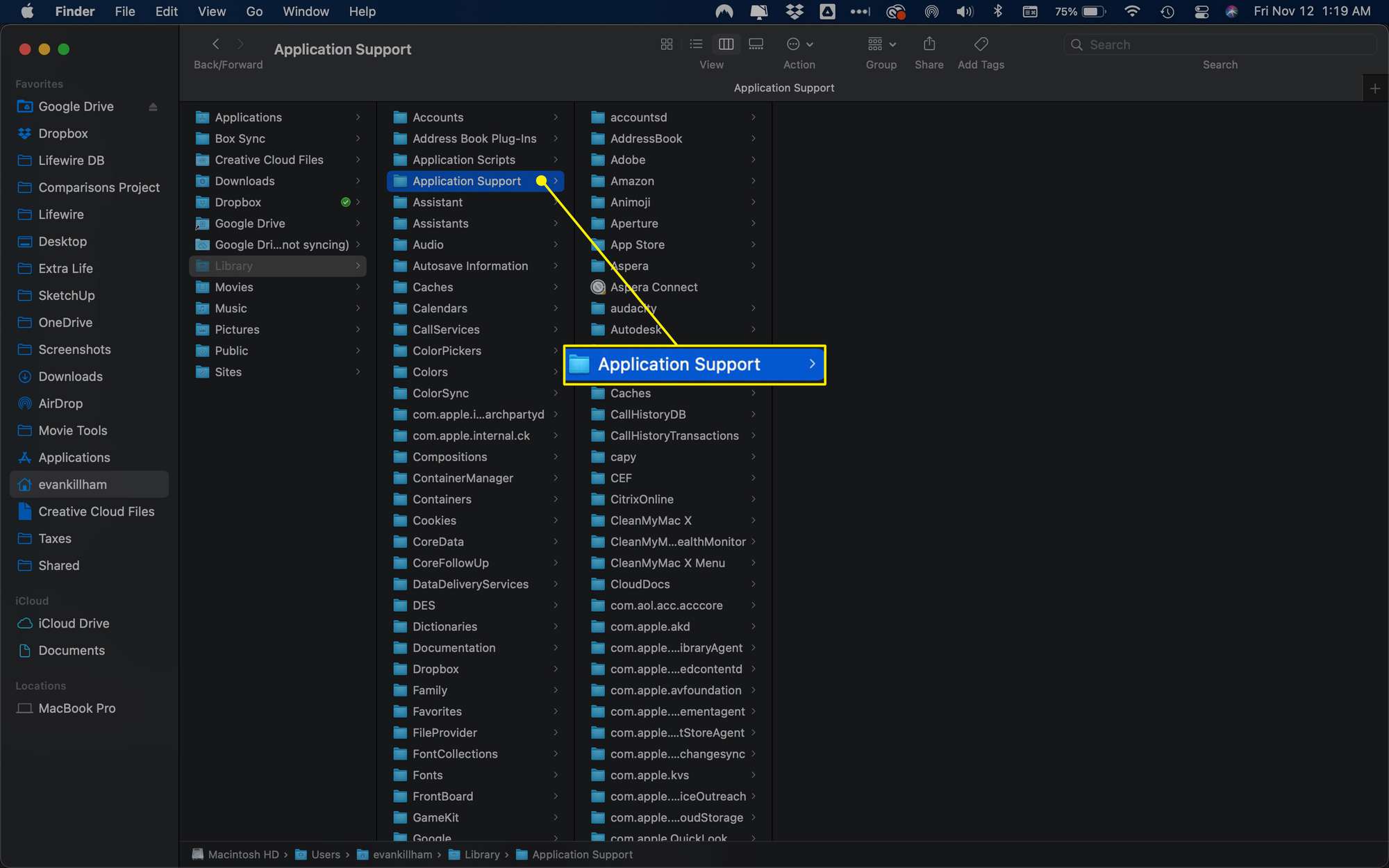
Task: Expand CloudDocs folder chevron
Action: pyautogui.click(x=753, y=585)
